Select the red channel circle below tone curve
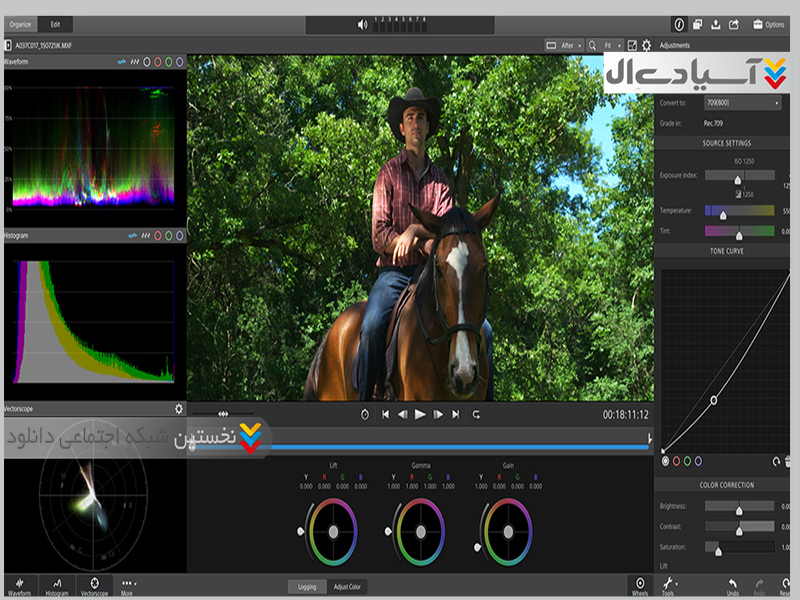Viewport: 800px width, 600px height. (676, 461)
